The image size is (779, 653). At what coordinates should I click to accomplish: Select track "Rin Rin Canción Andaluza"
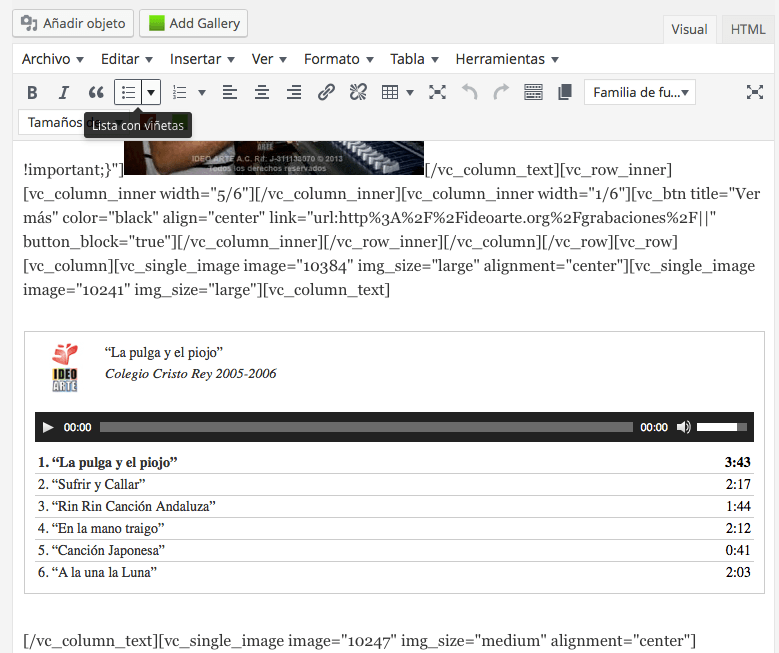click(394, 506)
